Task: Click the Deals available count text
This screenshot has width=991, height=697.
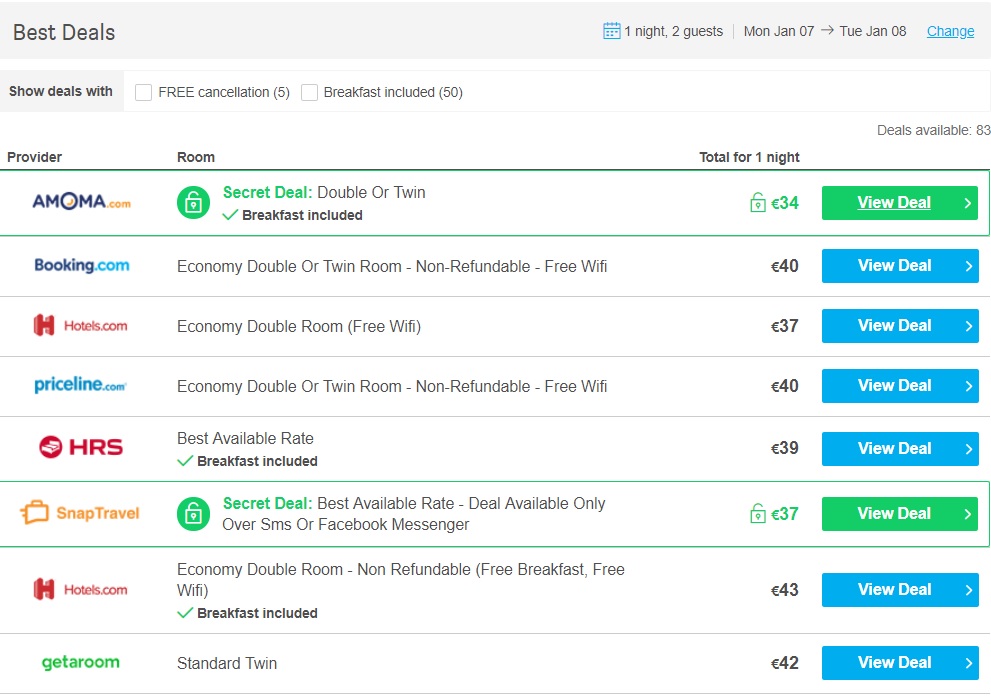Action: (933, 130)
